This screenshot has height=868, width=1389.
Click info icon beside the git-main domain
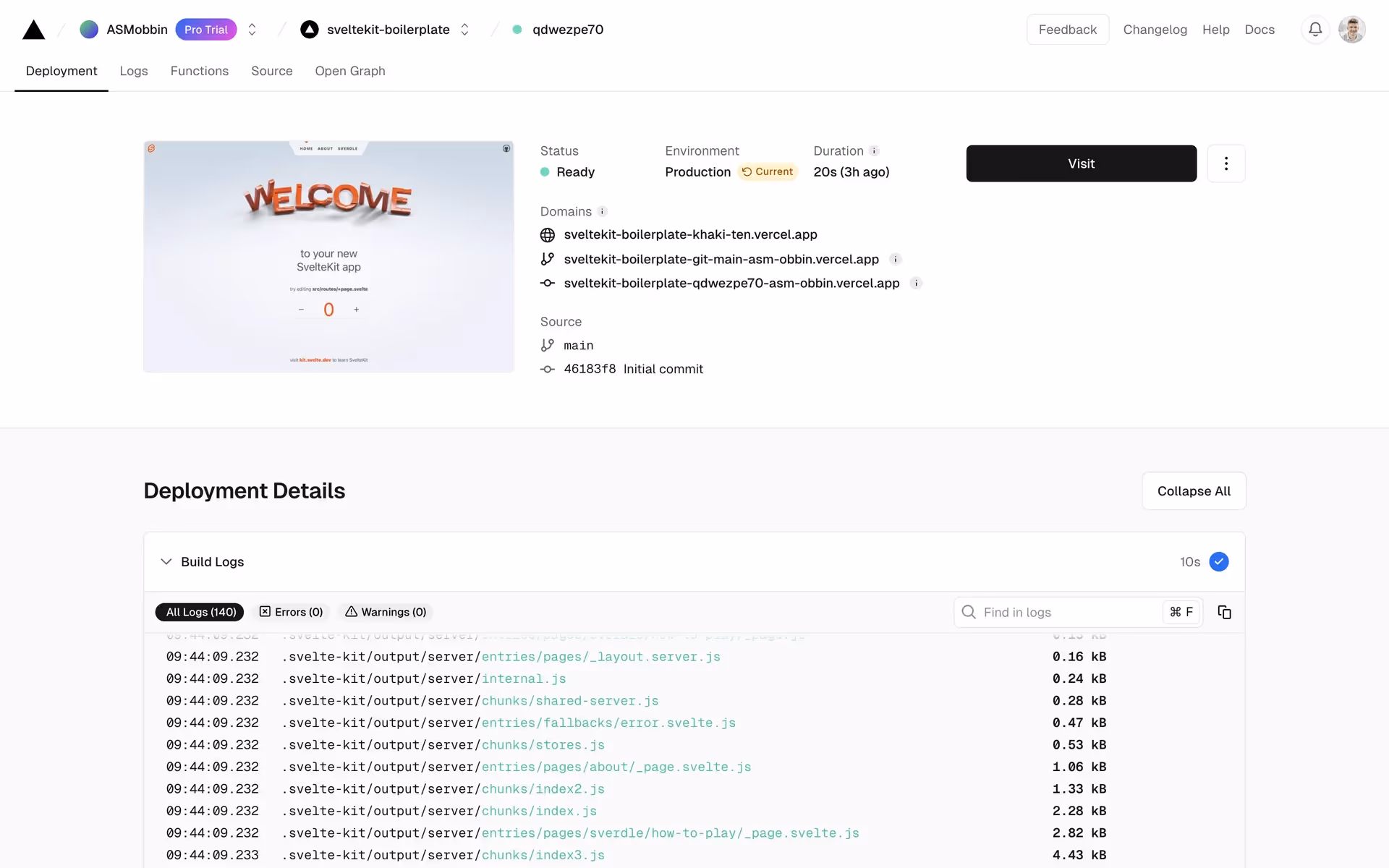(895, 259)
